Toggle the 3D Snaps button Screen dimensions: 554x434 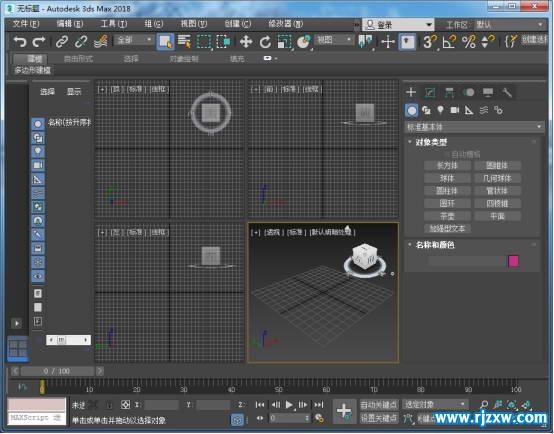point(430,42)
